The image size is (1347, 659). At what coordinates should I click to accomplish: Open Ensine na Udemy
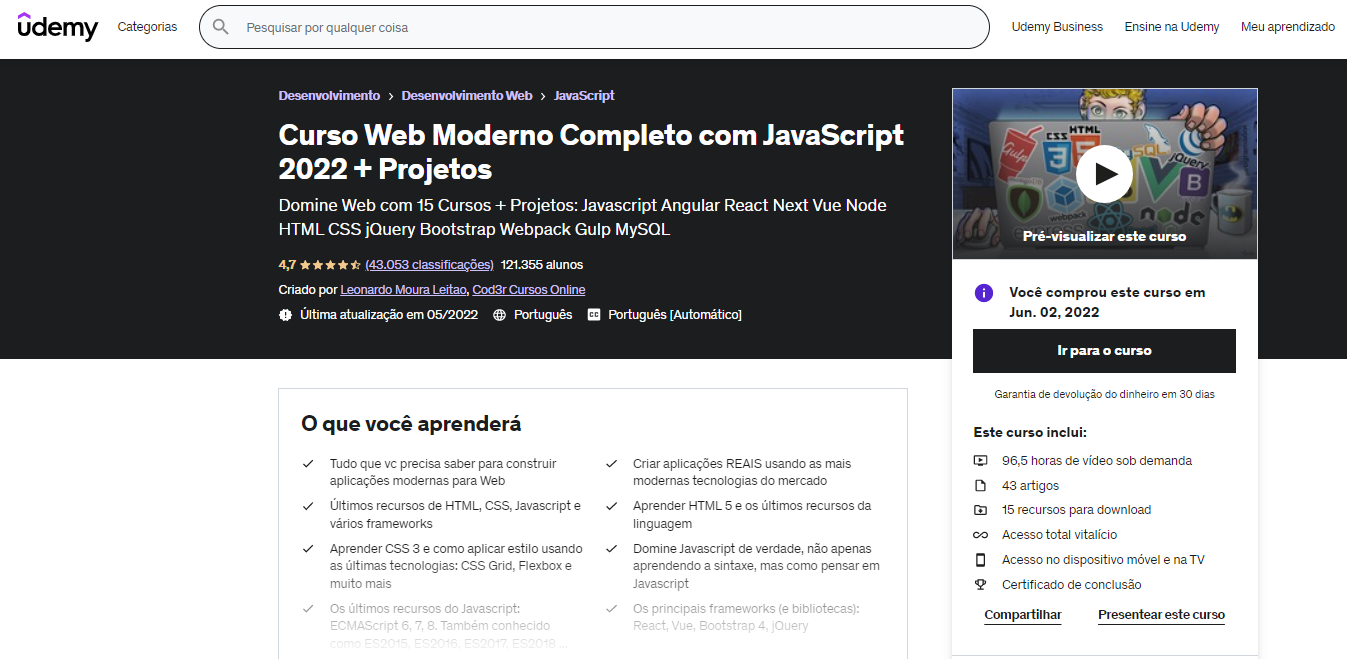coord(1172,27)
